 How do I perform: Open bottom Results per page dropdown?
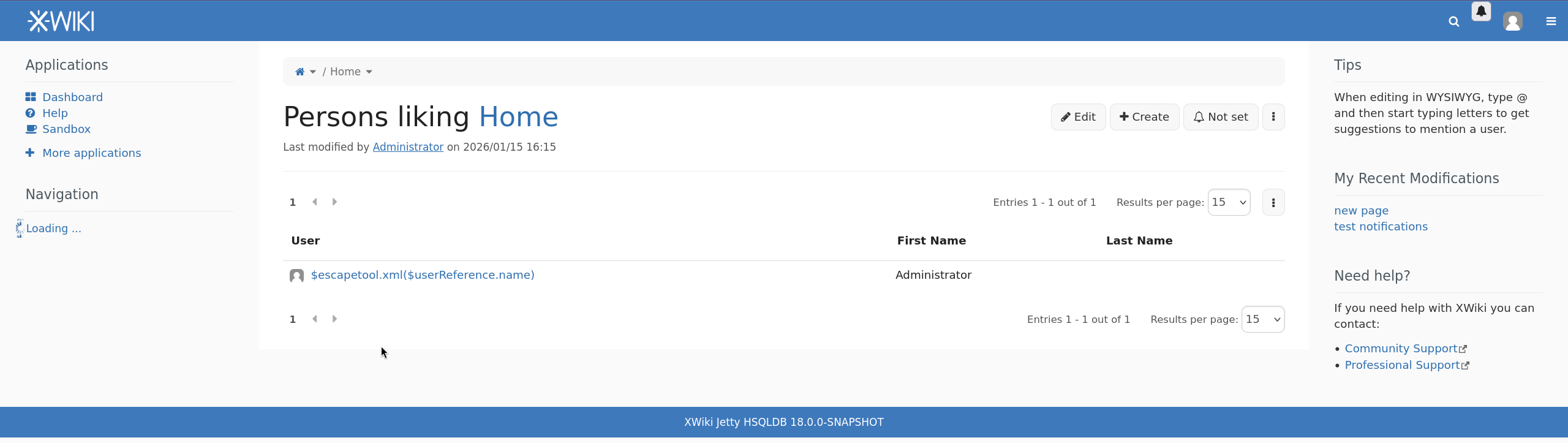click(x=1262, y=319)
